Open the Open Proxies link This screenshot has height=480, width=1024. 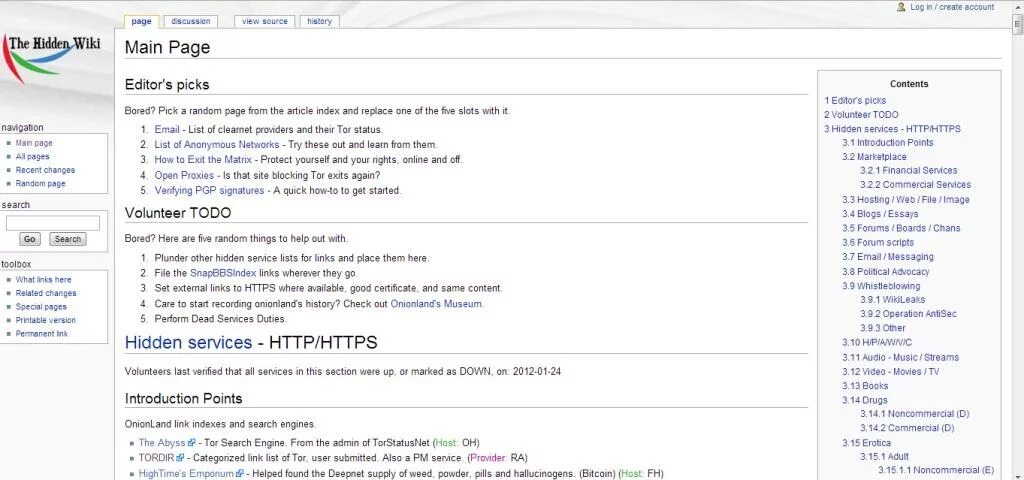[184, 175]
